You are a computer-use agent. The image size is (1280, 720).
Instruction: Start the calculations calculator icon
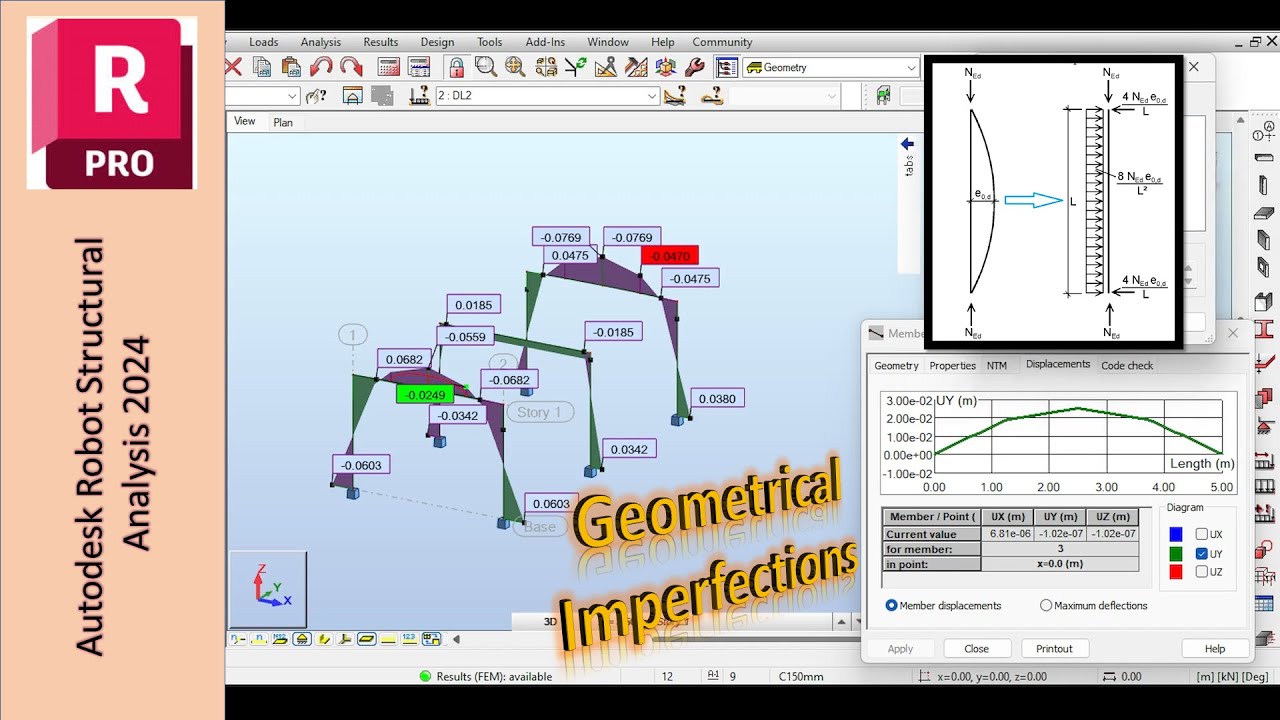coord(389,67)
